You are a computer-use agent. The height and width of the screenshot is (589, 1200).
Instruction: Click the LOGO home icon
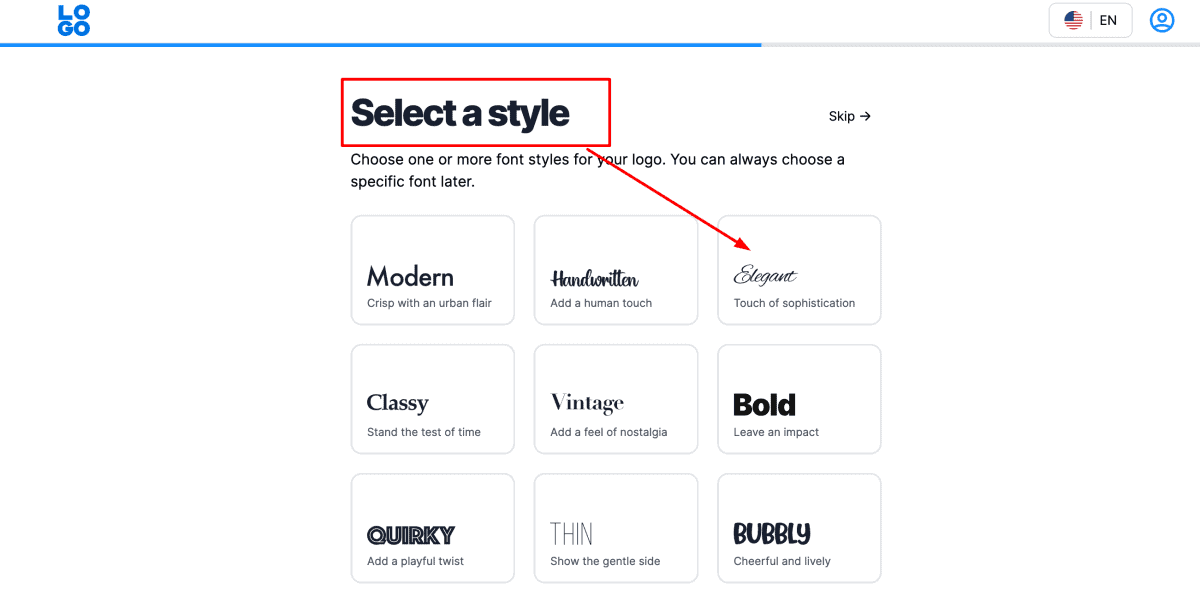74,20
